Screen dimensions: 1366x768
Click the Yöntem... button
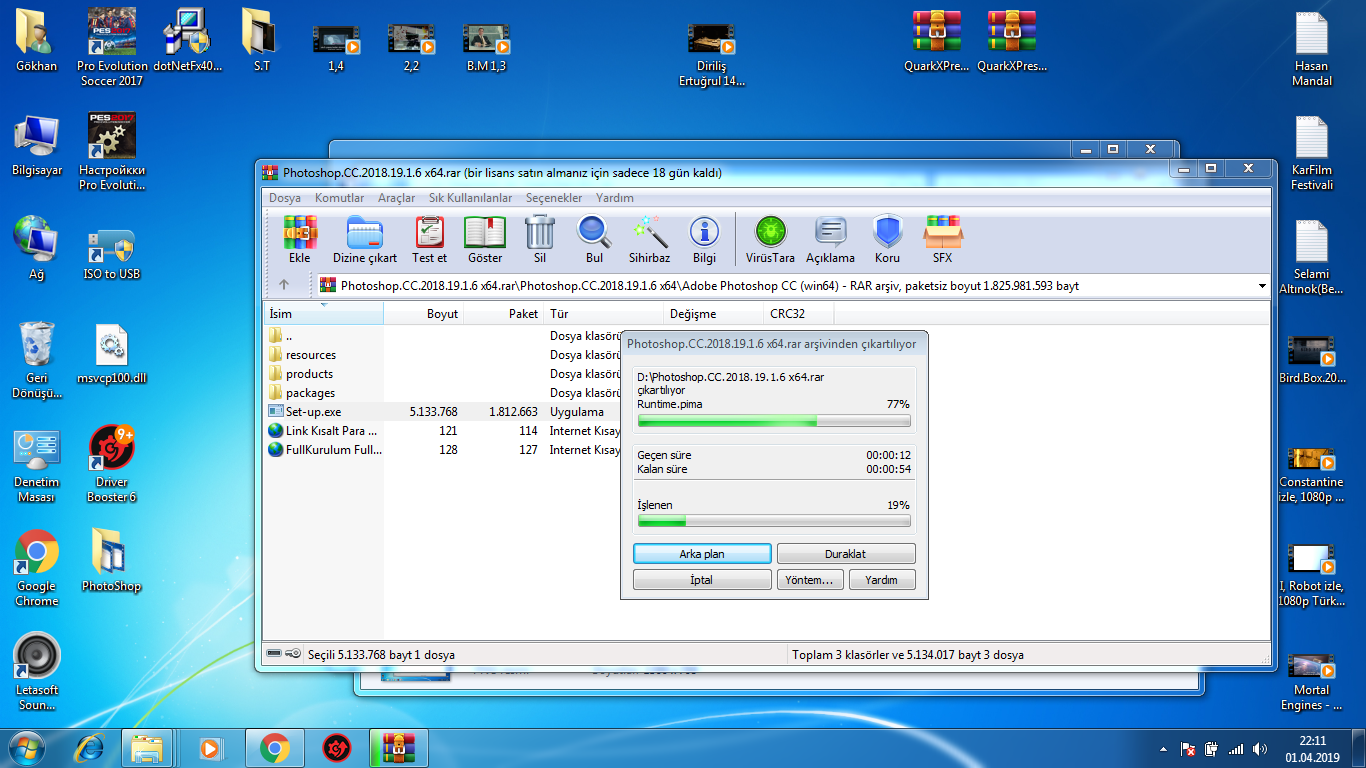click(x=810, y=580)
